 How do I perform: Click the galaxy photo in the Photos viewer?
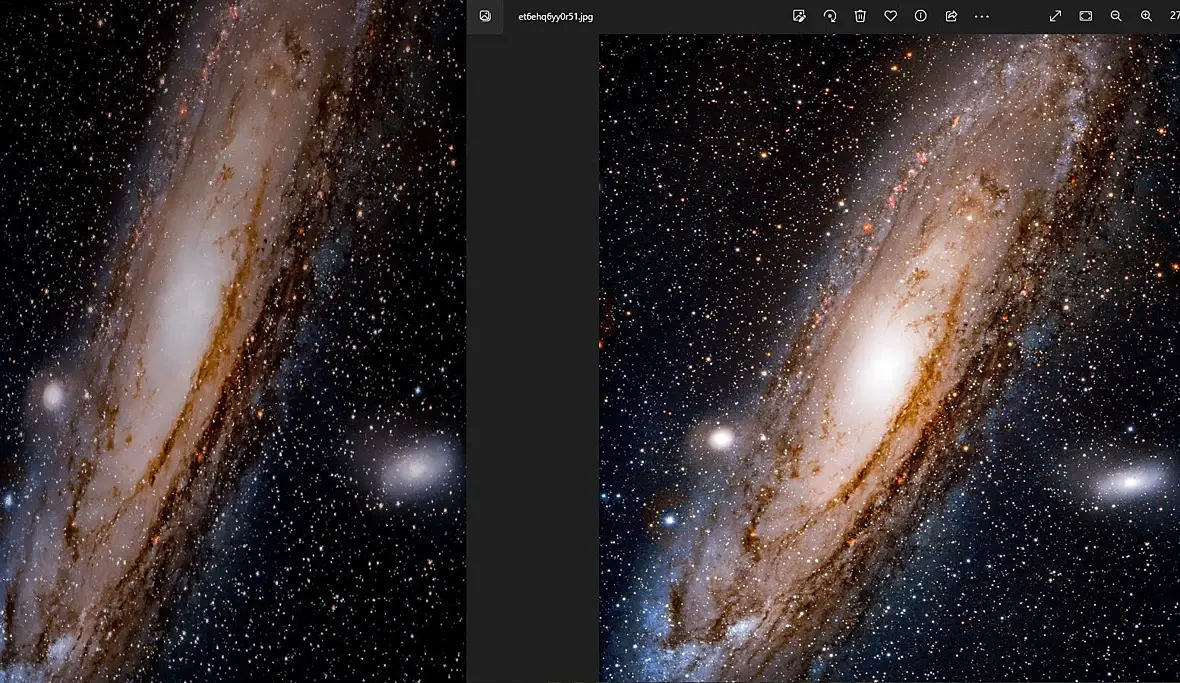(x=890, y=358)
